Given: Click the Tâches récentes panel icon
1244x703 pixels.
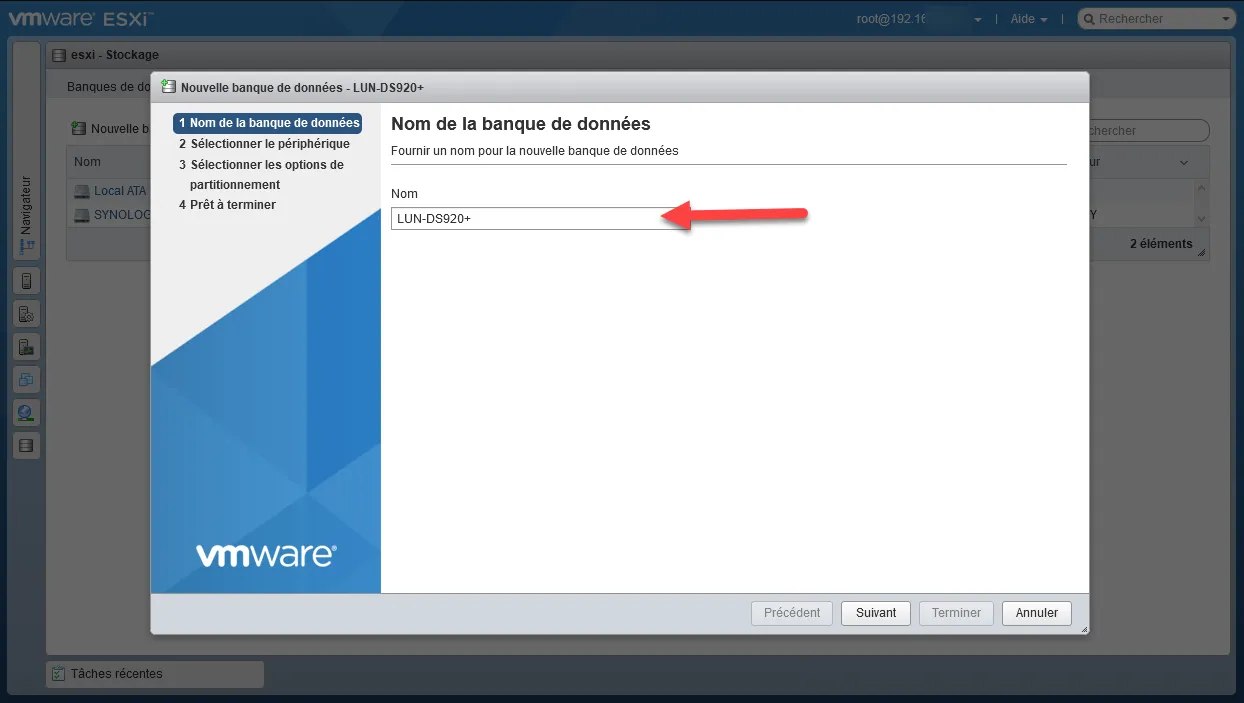Looking at the screenshot, I should tap(58, 674).
